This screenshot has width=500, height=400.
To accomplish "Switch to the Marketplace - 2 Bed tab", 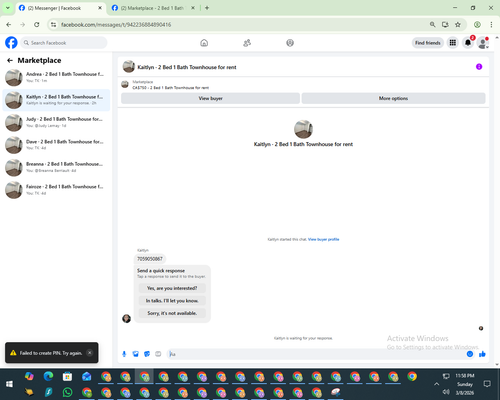I will click(152, 8).
